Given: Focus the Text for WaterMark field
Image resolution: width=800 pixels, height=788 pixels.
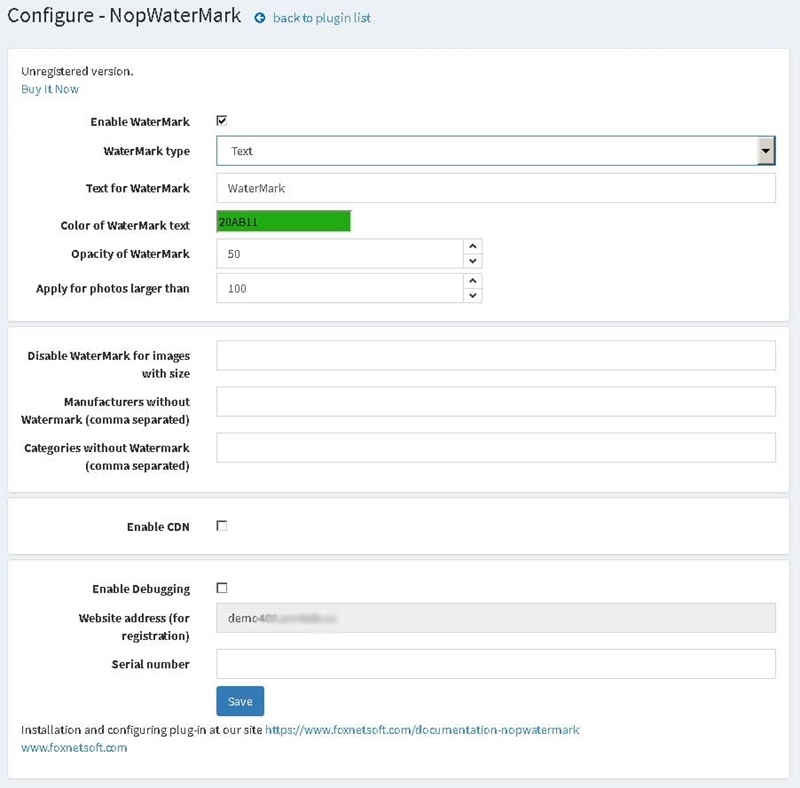Looking at the screenshot, I should (496, 188).
